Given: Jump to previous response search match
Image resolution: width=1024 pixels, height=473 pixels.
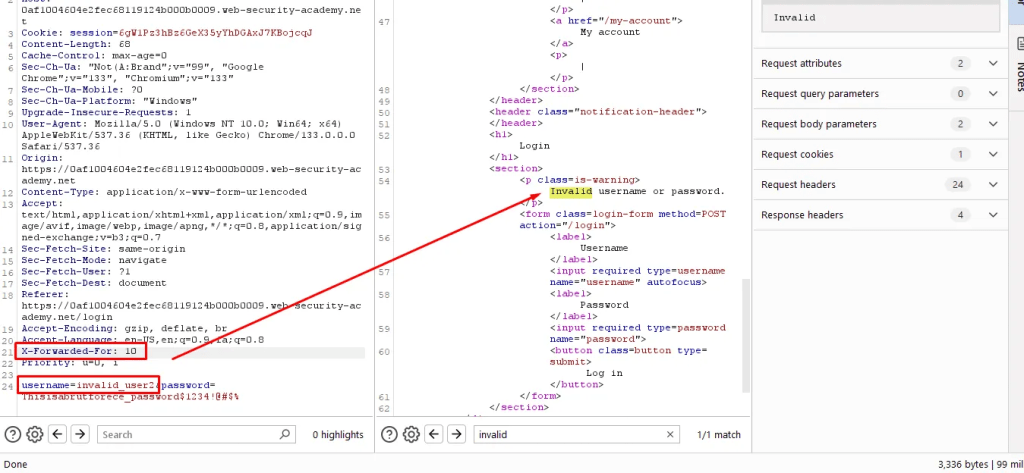Looking at the screenshot, I should 435,434.
